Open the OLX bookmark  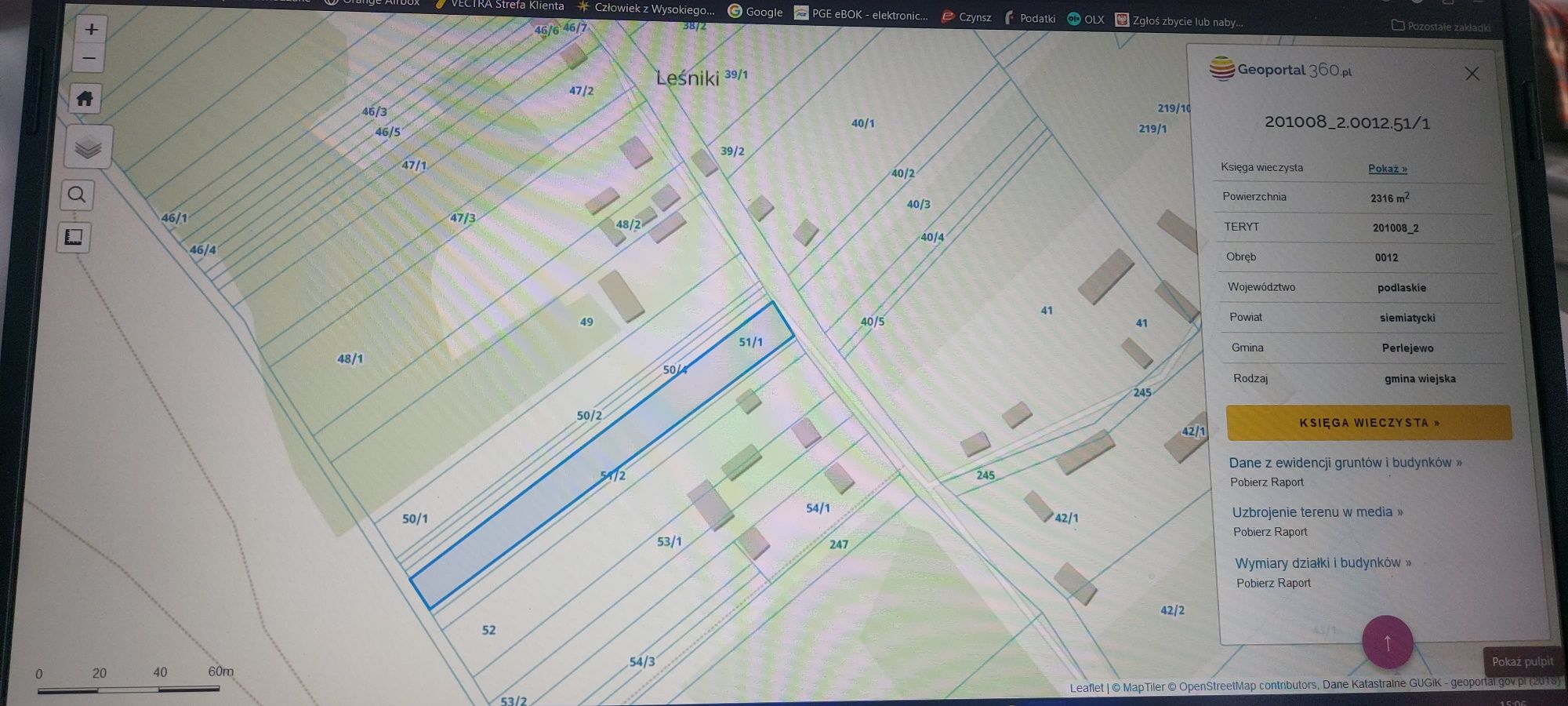click(1086, 20)
